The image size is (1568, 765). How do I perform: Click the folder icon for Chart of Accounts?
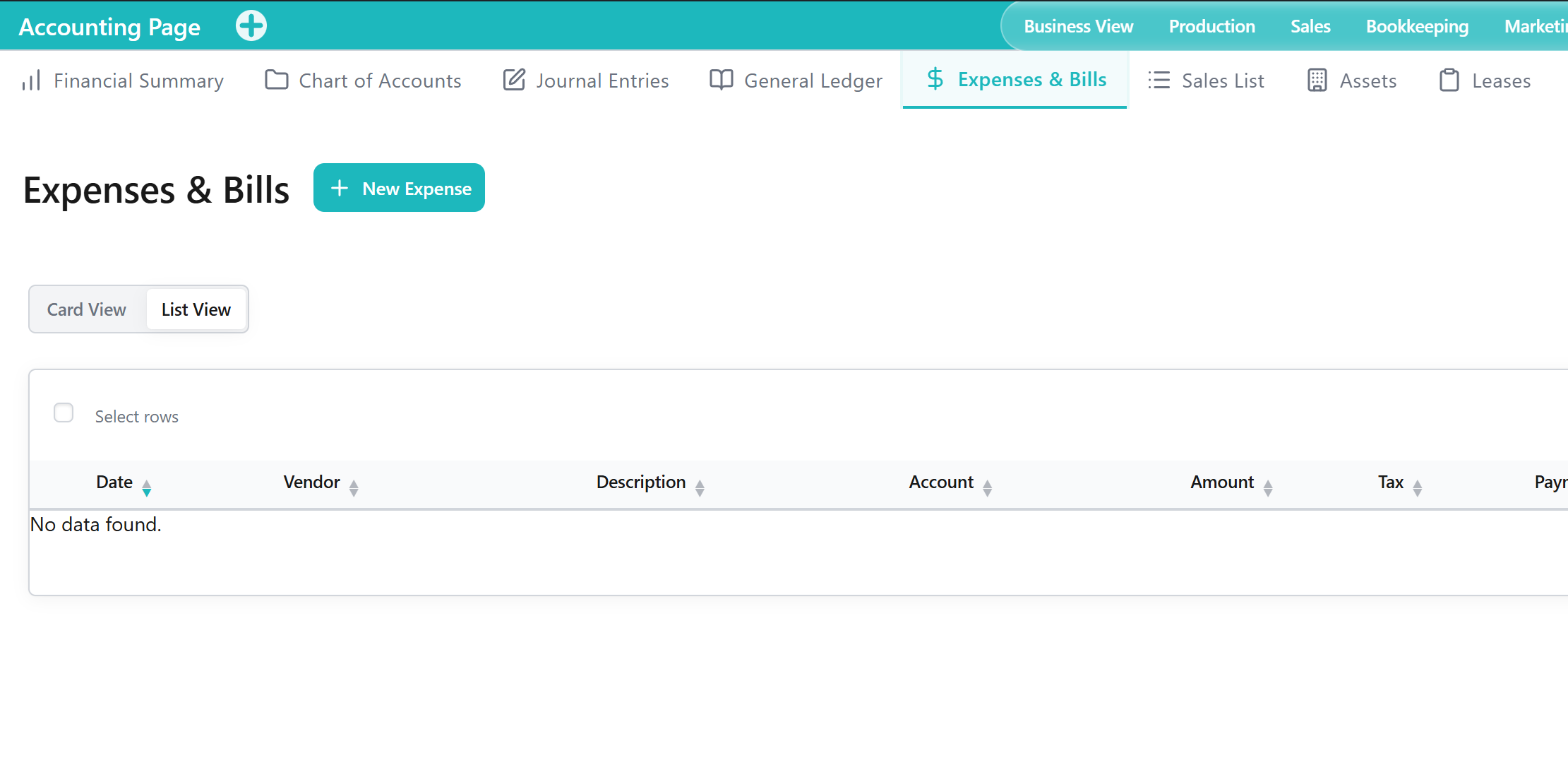click(276, 80)
